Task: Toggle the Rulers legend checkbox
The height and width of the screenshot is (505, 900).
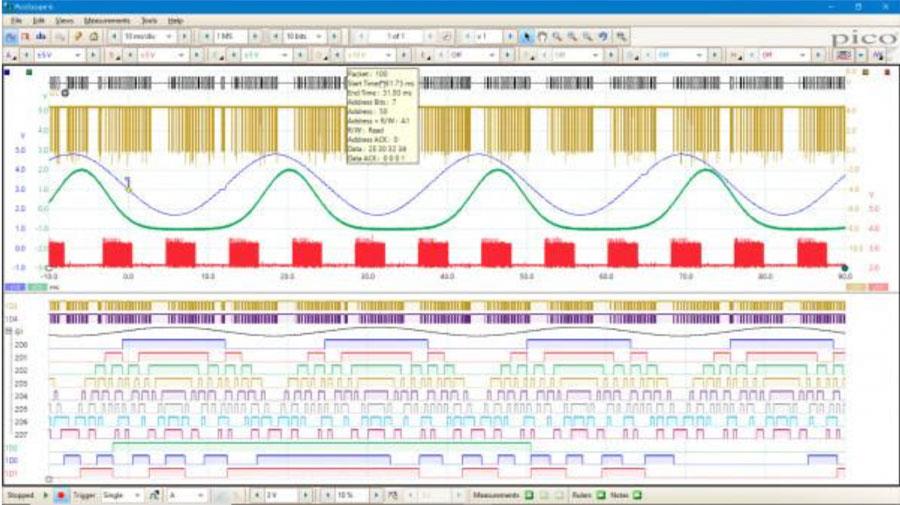Action: [x=601, y=495]
